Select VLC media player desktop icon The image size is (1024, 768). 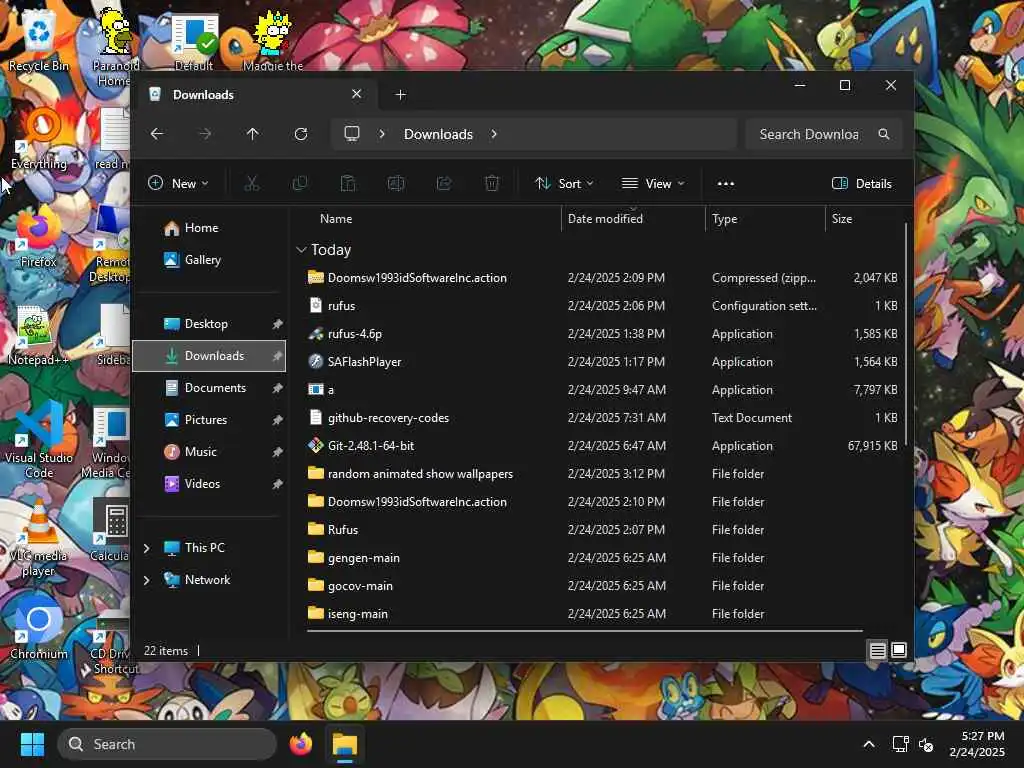39,539
